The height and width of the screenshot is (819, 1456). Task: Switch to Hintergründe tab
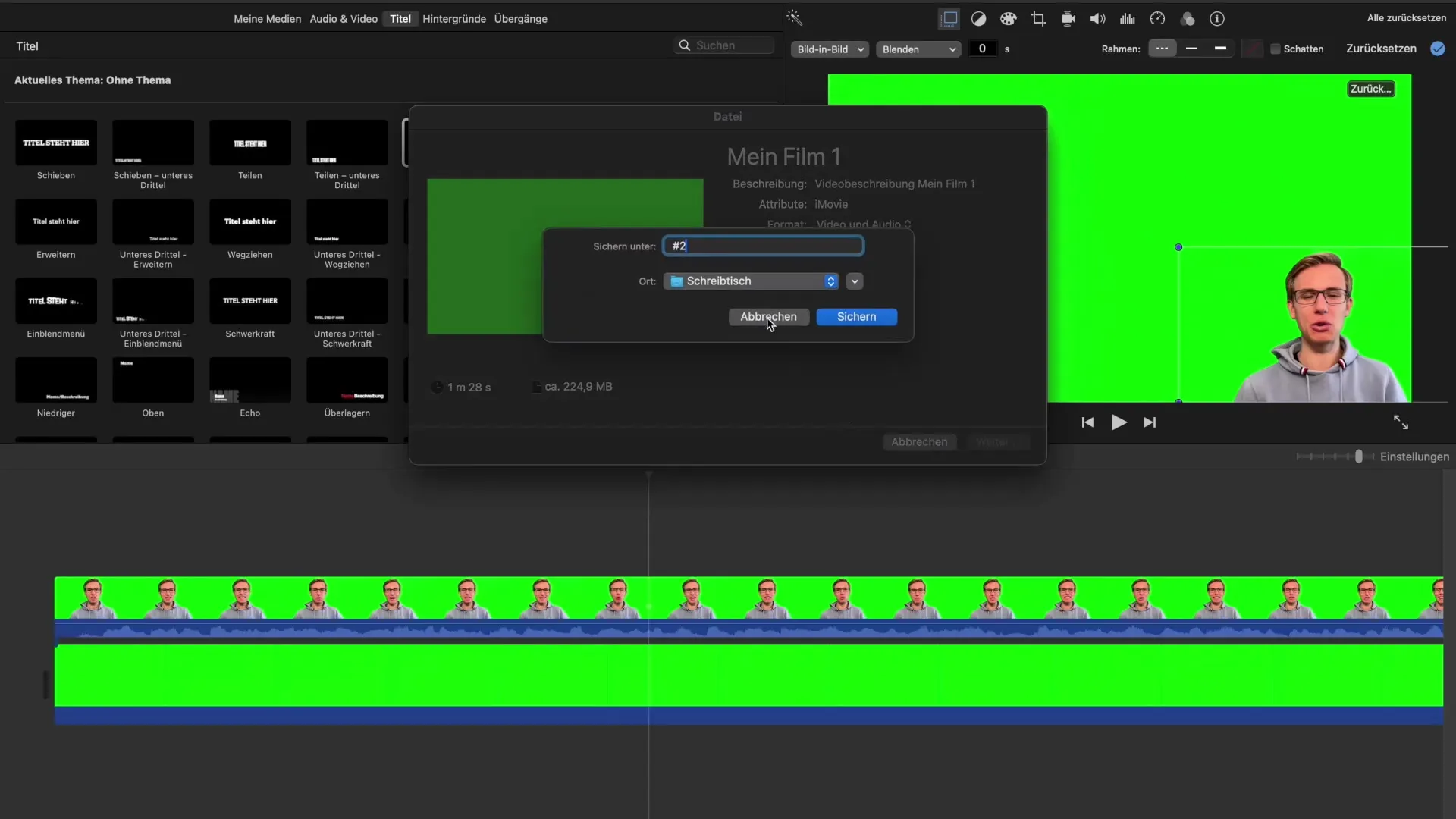(454, 19)
